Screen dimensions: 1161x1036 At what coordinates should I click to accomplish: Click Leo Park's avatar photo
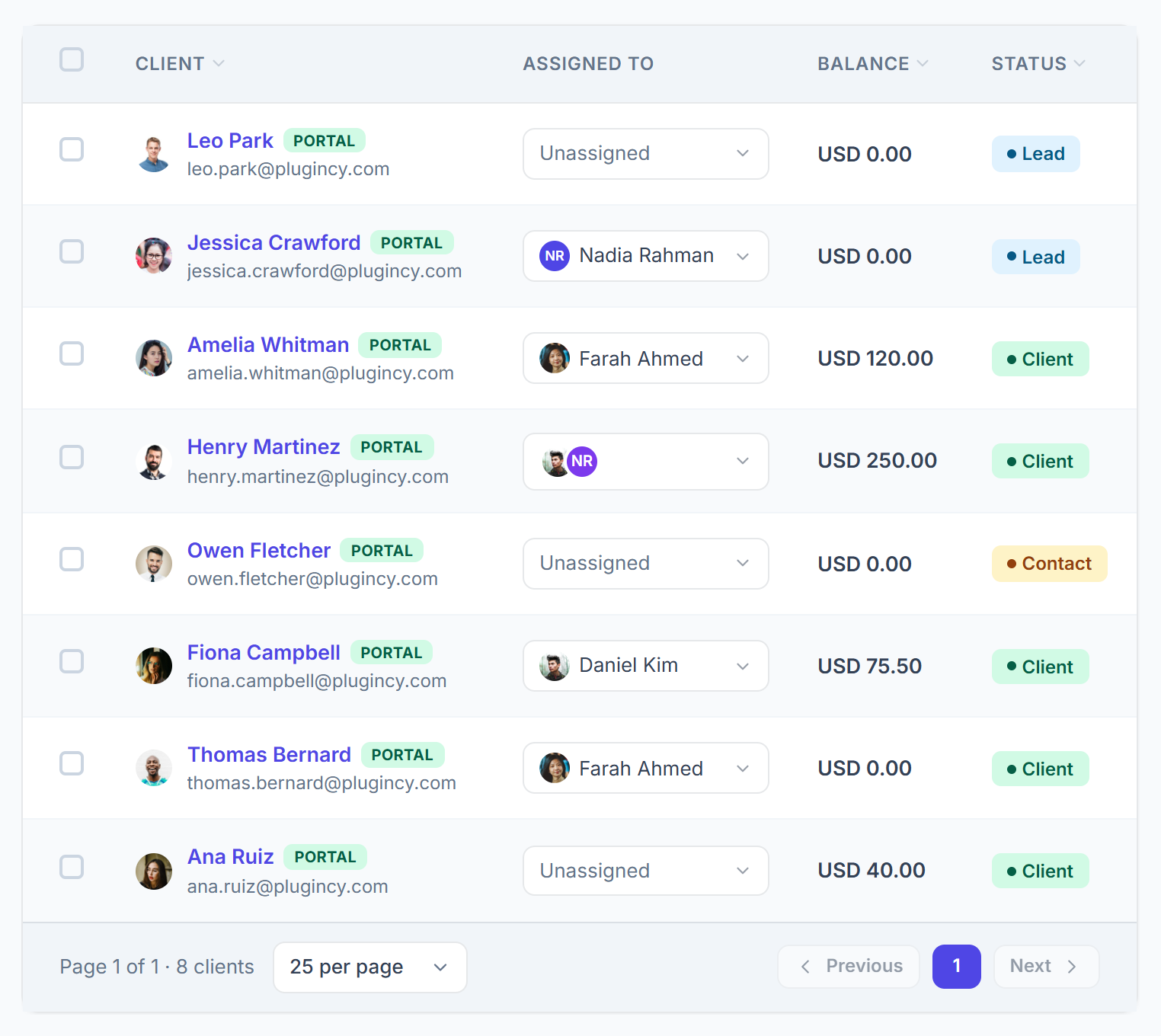[x=154, y=154]
